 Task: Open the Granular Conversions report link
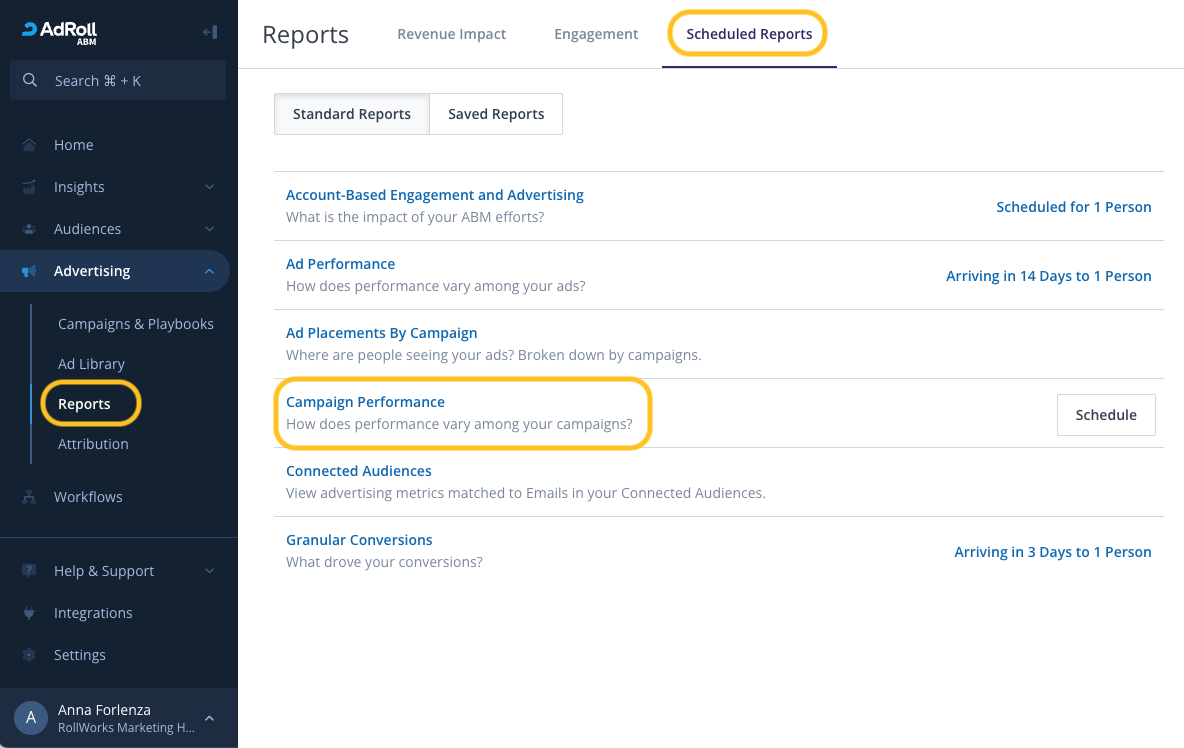click(x=359, y=539)
